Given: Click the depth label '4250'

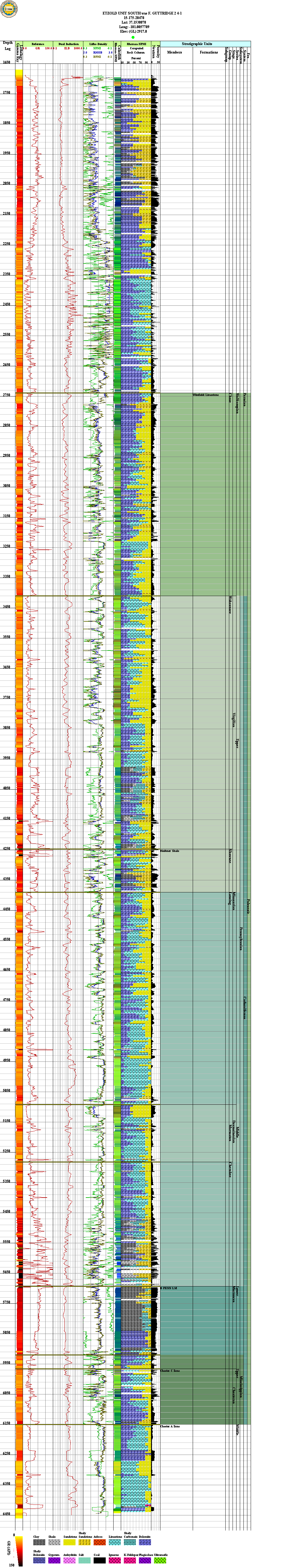Looking at the screenshot, I should (7, 849).
